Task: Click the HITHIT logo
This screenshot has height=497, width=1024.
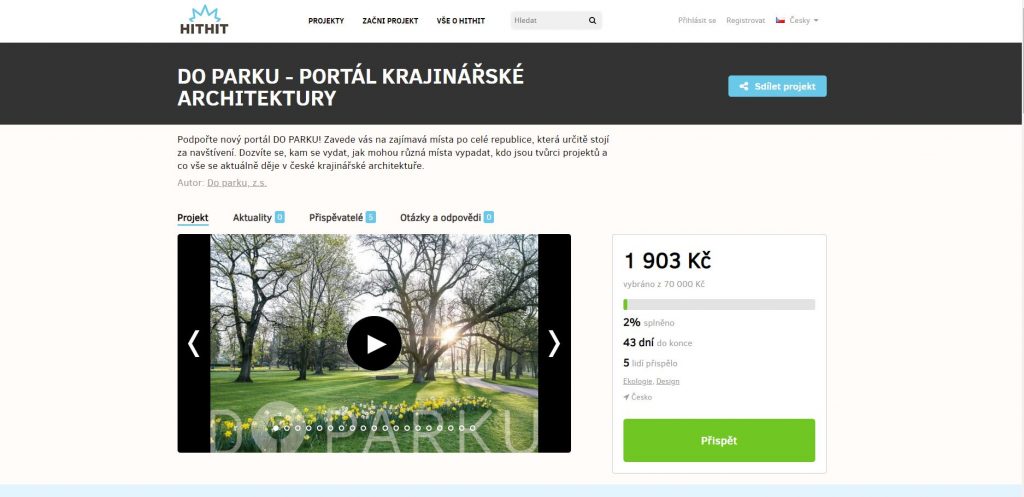Action: pyautogui.click(x=204, y=20)
